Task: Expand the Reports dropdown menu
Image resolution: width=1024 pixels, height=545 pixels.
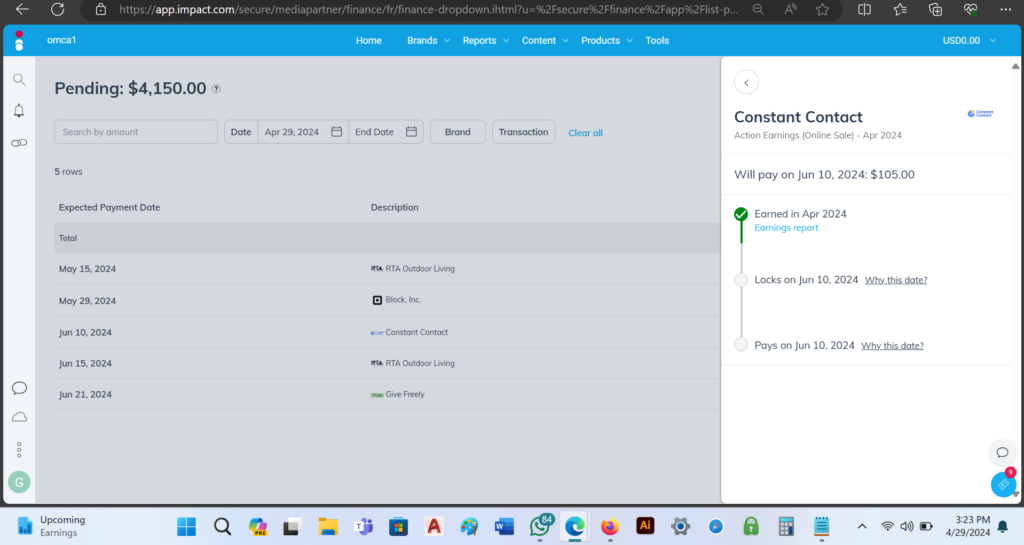Action: tap(486, 41)
